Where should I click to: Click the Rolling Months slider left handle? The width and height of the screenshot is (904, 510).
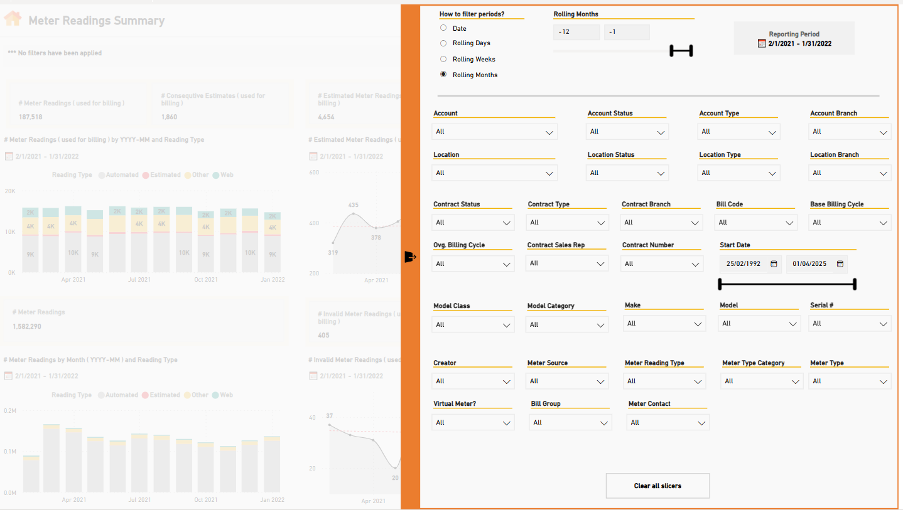pyautogui.click(x=672, y=51)
